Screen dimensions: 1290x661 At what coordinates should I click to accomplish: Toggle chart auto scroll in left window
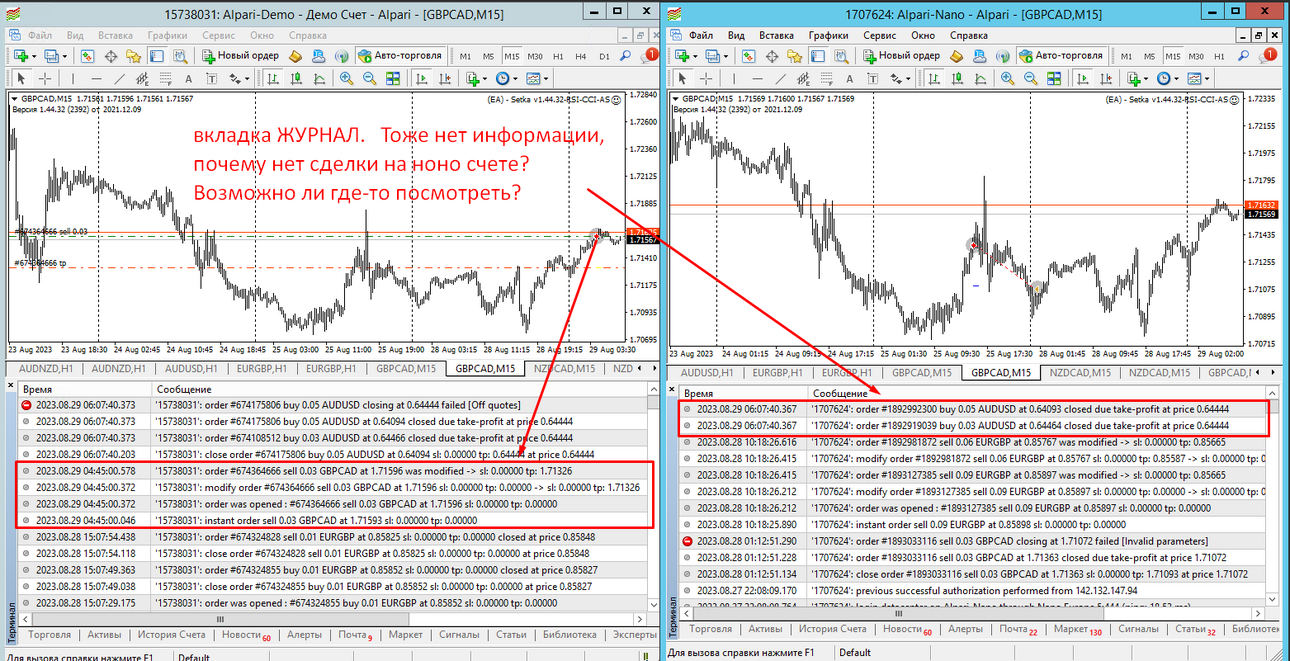click(422, 78)
